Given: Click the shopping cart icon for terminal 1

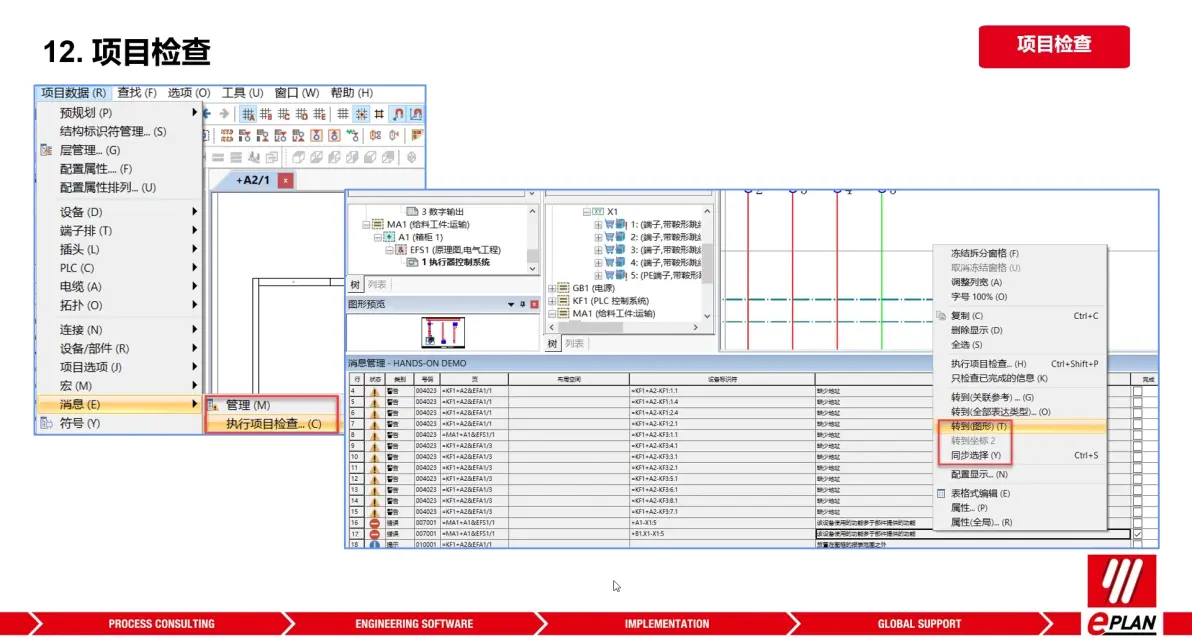Looking at the screenshot, I should (610, 224).
